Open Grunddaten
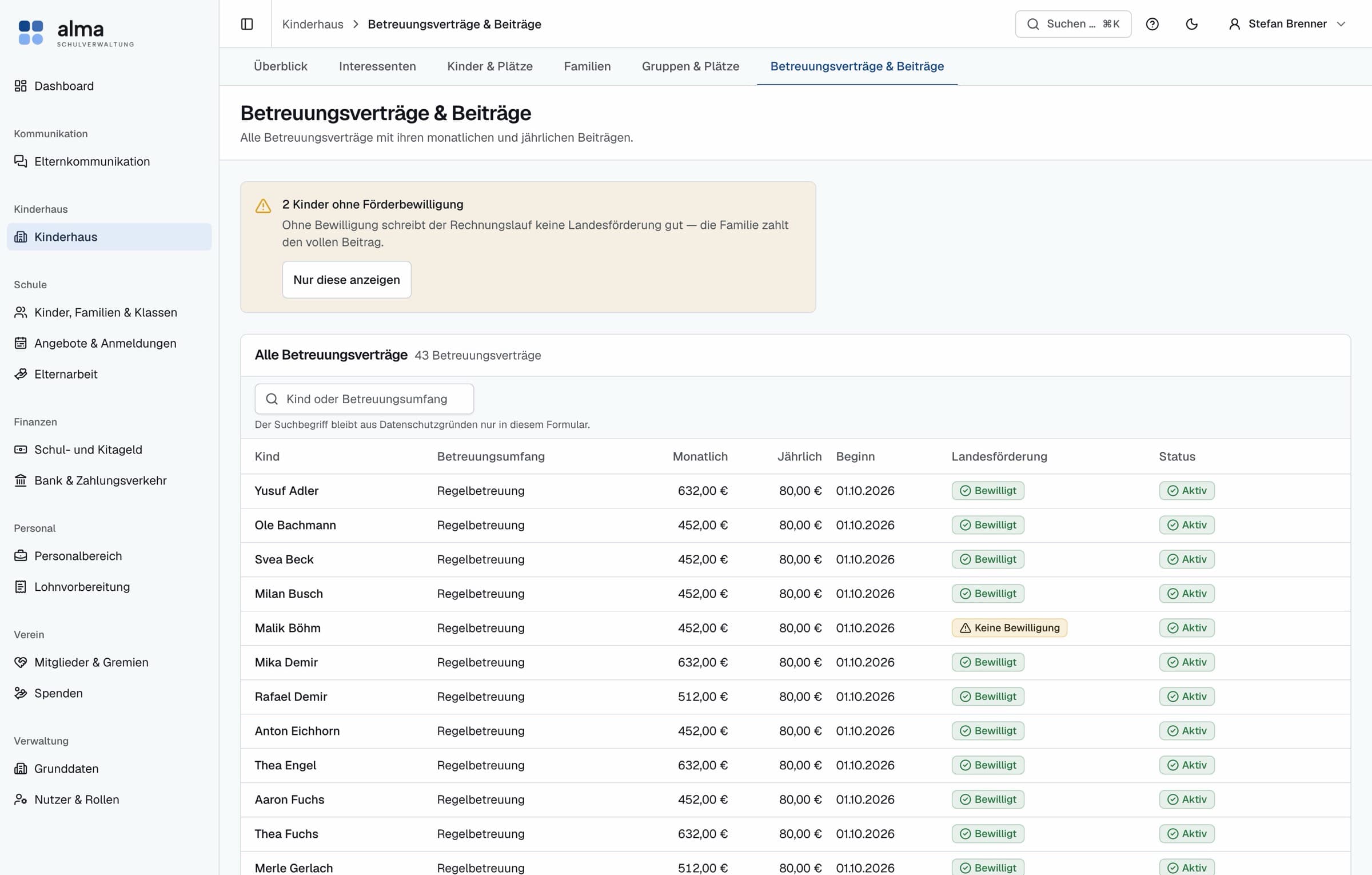 click(109, 769)
